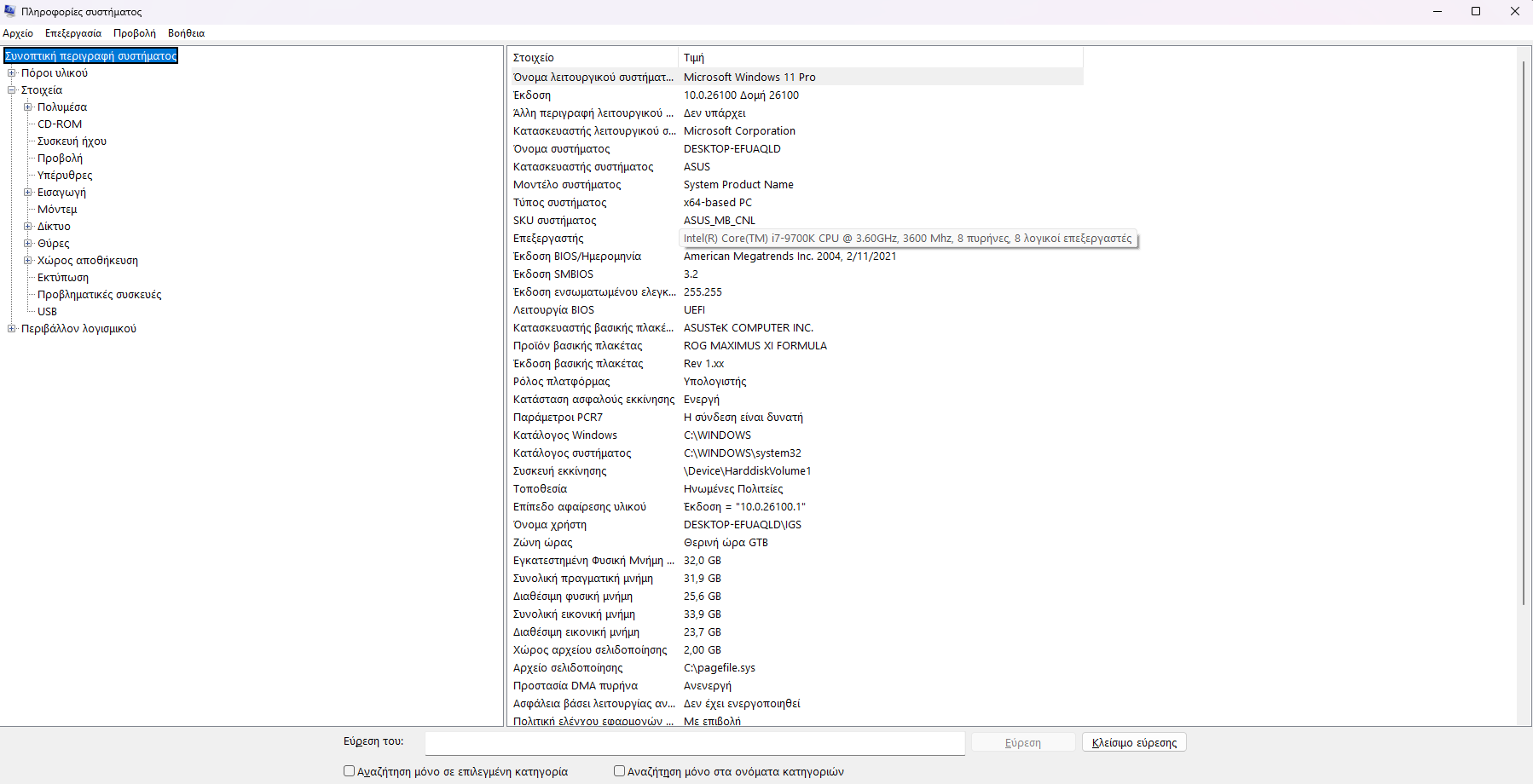Select the Συνολική εικονική μνήμη row
1533x784 pixels.
[795, 614]
